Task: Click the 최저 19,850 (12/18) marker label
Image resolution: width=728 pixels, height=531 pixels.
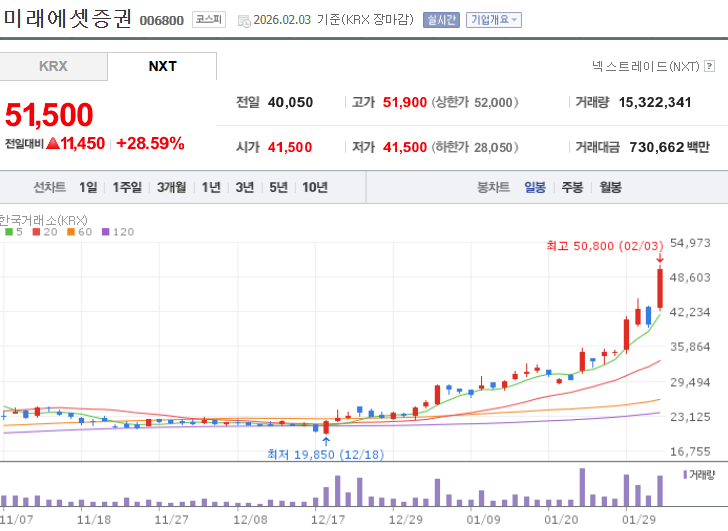Action: pos(325,454)
